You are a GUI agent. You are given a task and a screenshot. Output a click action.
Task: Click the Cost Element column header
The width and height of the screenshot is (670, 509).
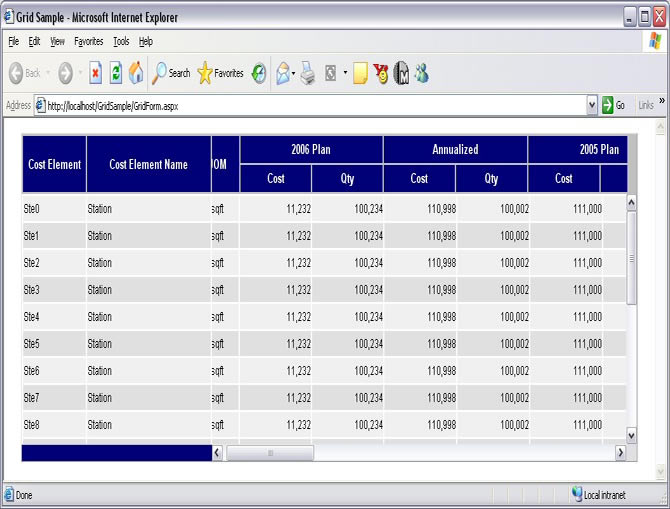[54, 164]
